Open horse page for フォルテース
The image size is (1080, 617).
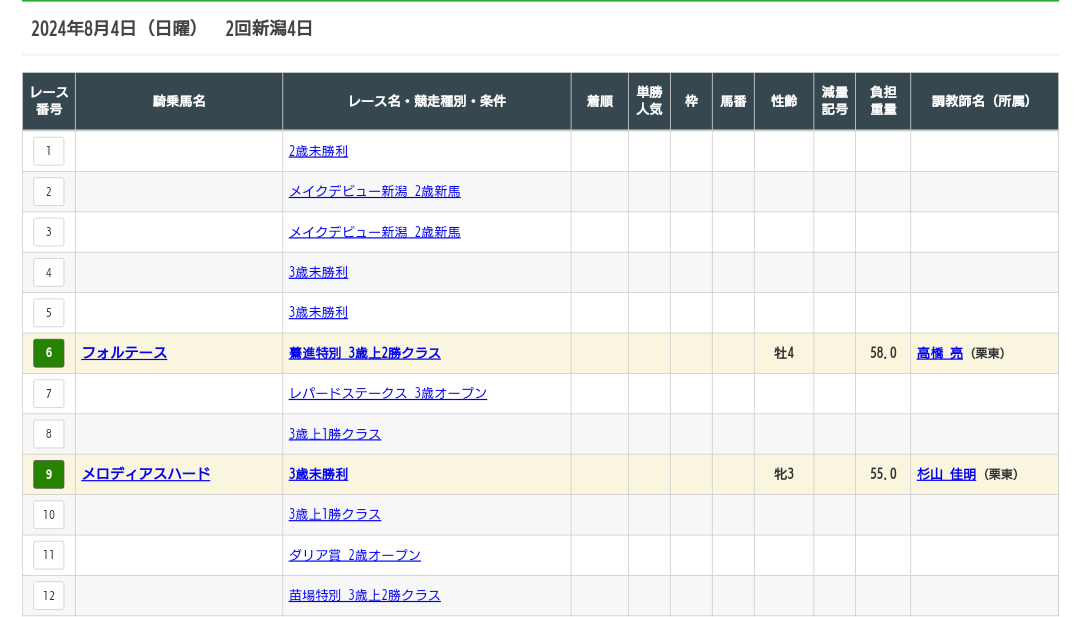(x=124, y=353)
